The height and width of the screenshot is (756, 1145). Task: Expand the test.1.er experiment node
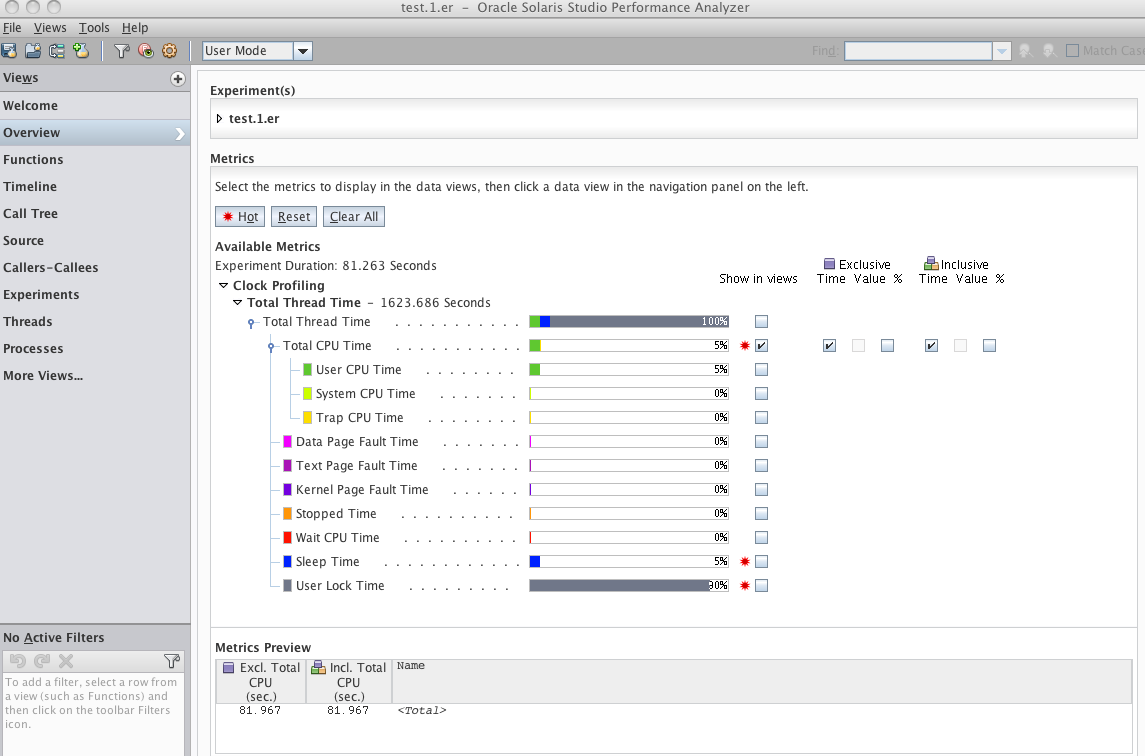point(219,118)
